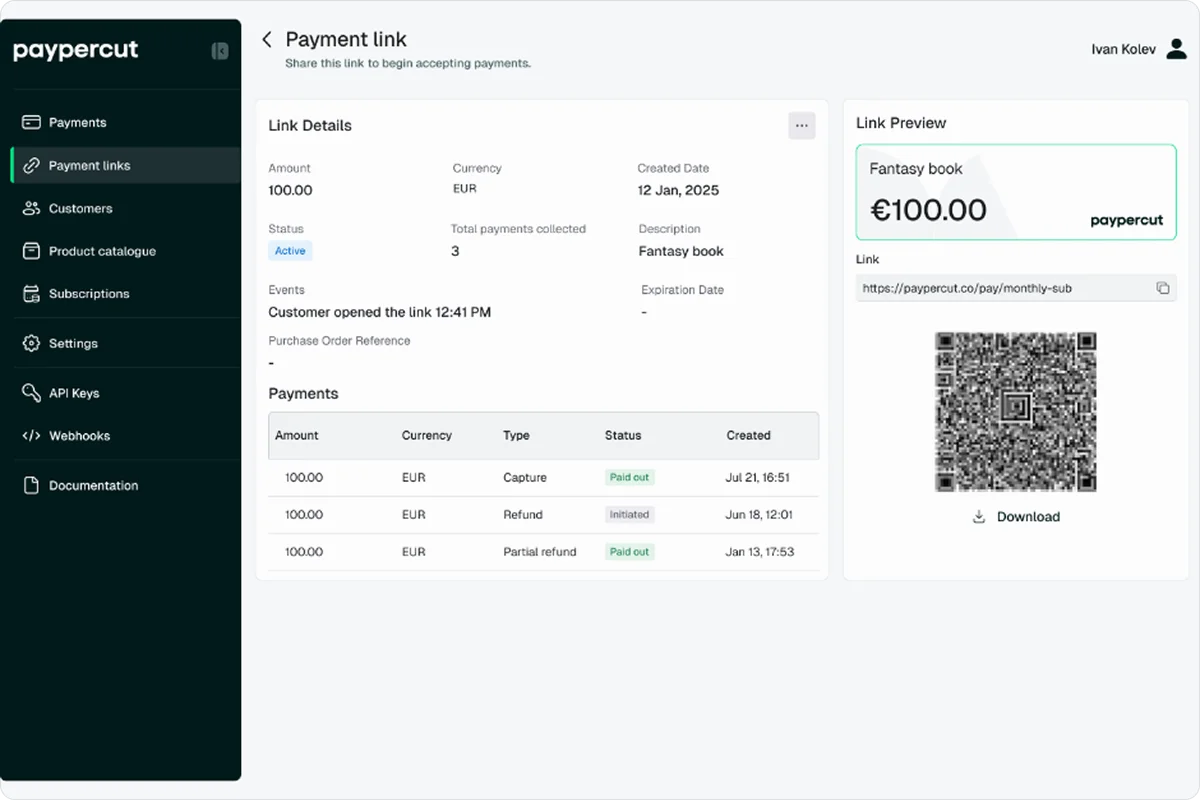Screen dimensions: 1200x800
Task: Click the paypercut logo in sidebar
Action: [76, 51]
